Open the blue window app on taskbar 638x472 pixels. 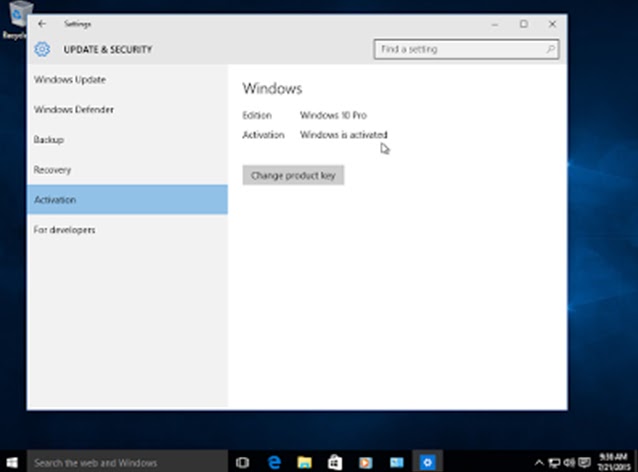click(396, 462)
